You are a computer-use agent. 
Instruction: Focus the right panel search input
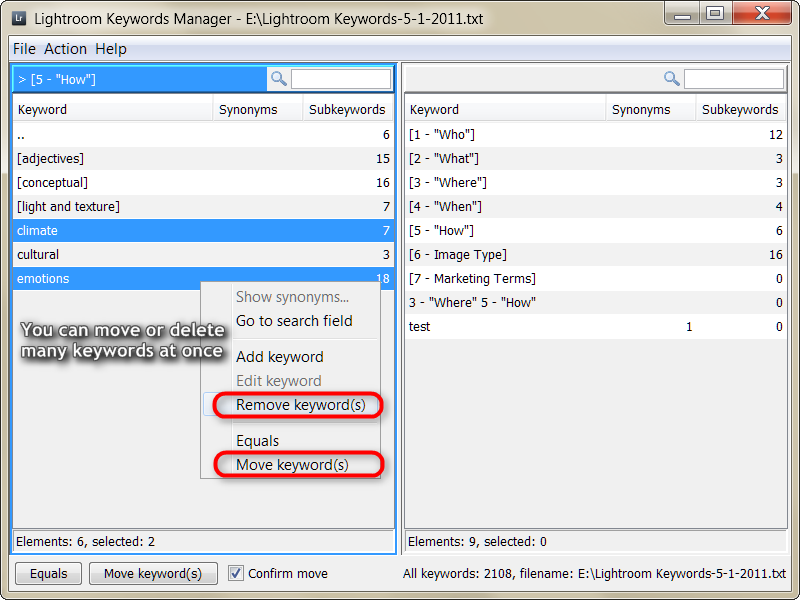pyautogui.click(x=734, y=80)
